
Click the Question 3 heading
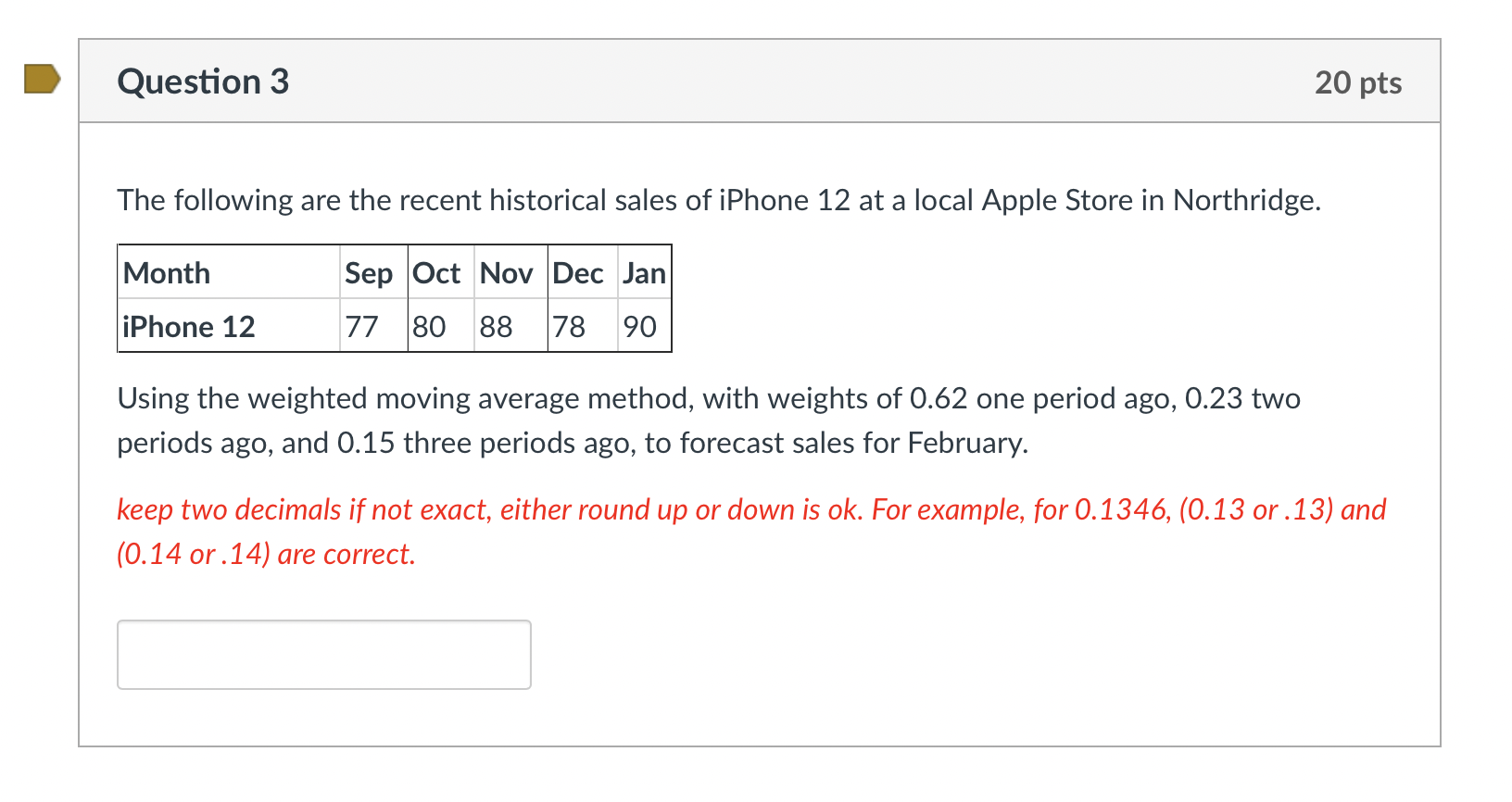203,81
